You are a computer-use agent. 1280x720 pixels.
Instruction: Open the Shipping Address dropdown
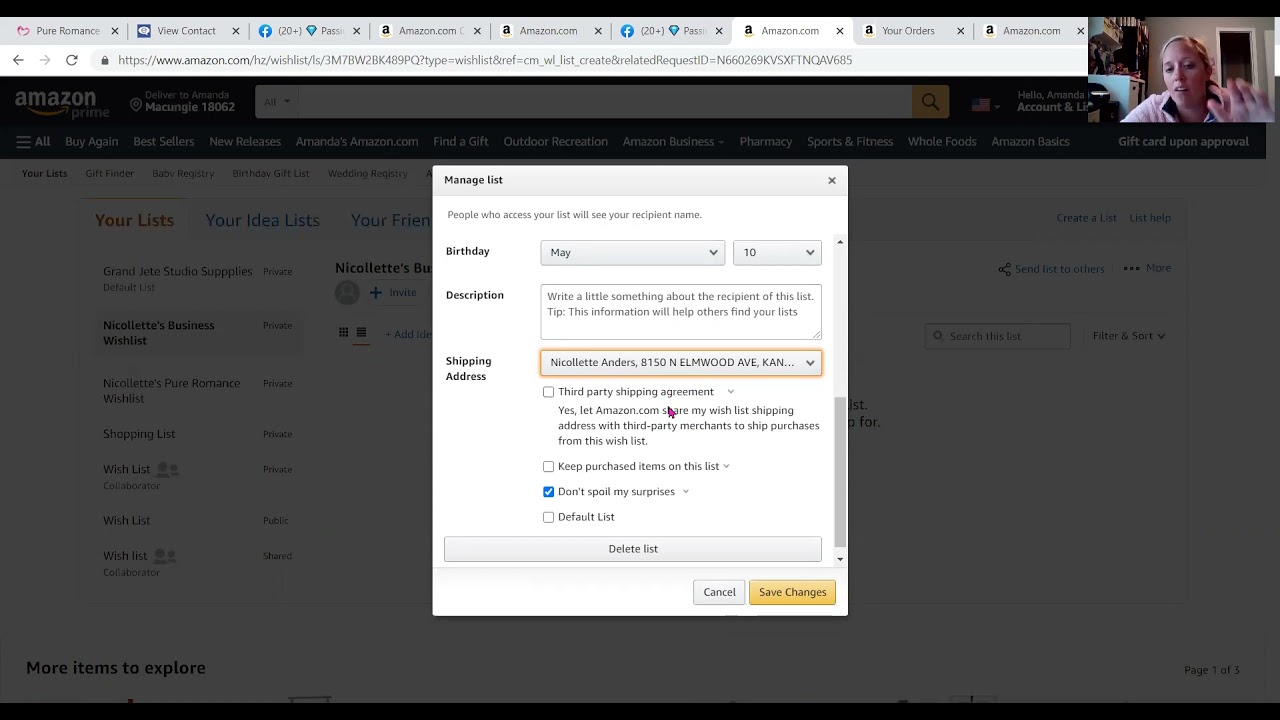[x=681, y=362]
